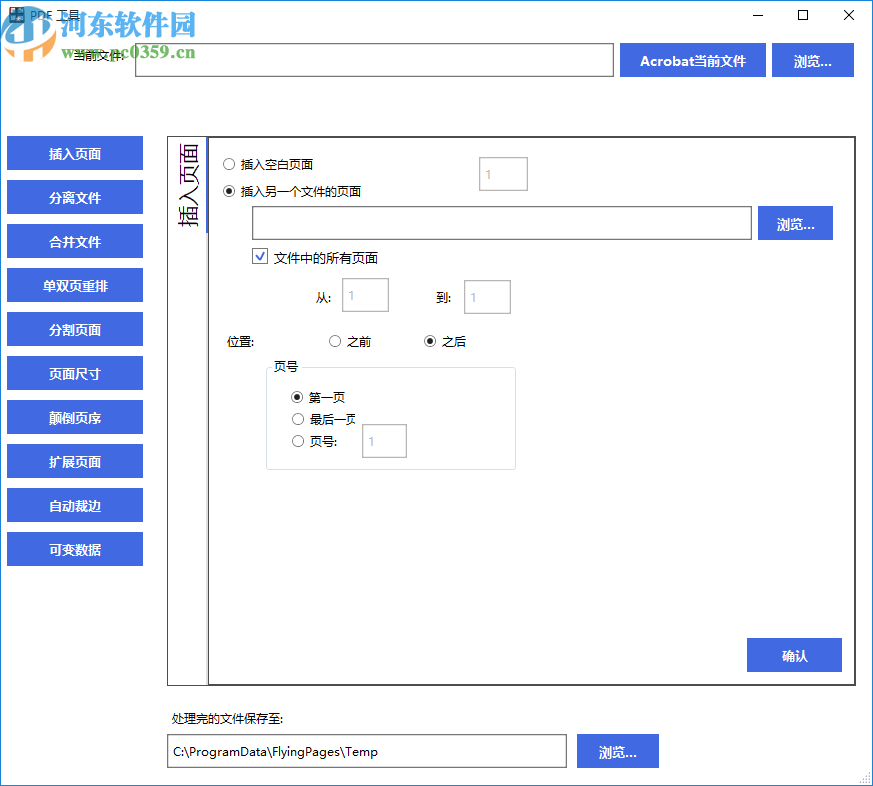This screenshot has height=786, width=873.
Task: Select the 页面尺寸 (Page Size) function
Action: 74,373
